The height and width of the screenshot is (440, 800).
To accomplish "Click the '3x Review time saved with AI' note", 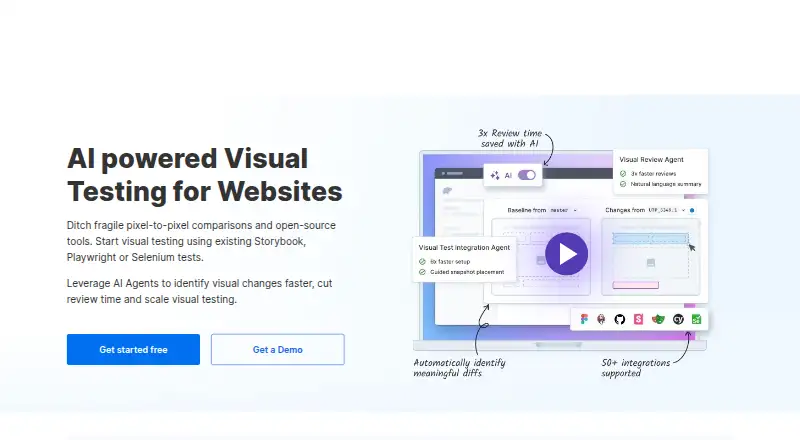I will coord(510,138).
